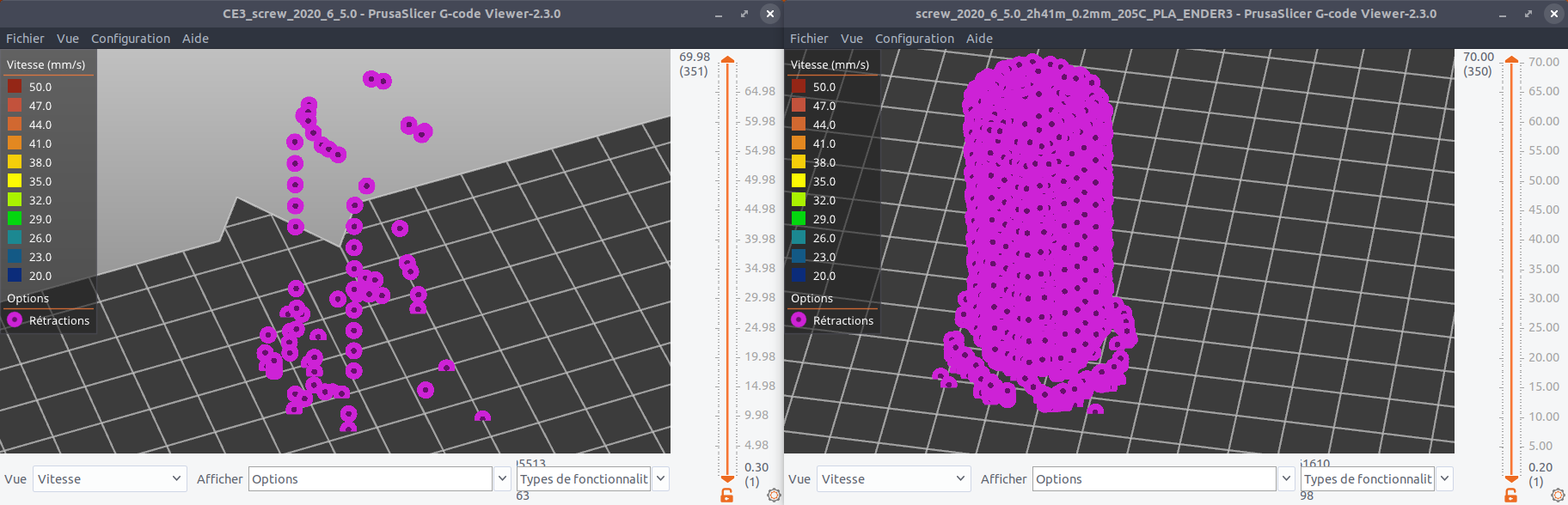1568x505 pixels.
Task: Click Types de fonctionnalité field in the ENDER3 window
Action: coord(1369,479)
